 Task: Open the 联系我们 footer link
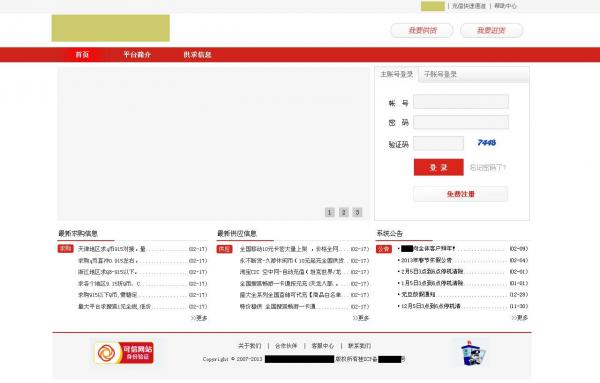pos(359,346)
